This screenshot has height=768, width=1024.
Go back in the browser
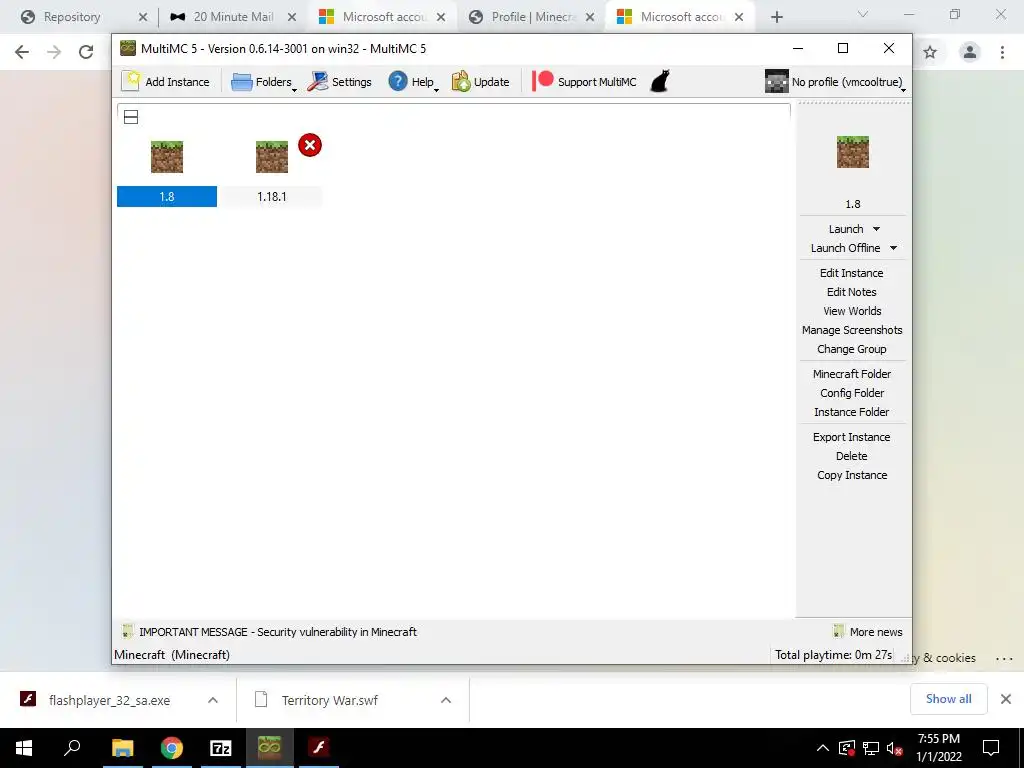click(22, 52)
